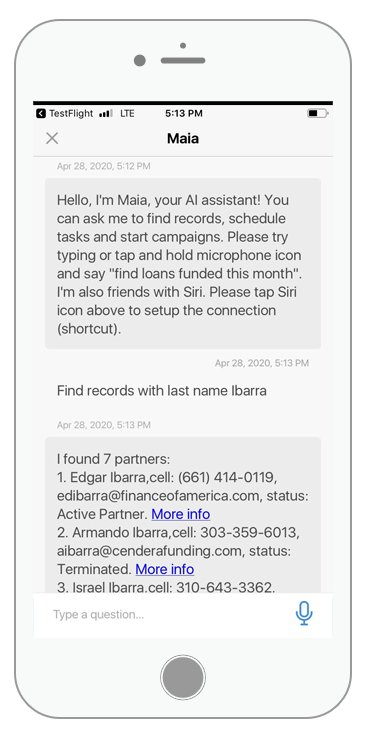Tap the earpiece speaker slot on the bezel
Viewport: 366px width, 737px height.
pos(183,61)
